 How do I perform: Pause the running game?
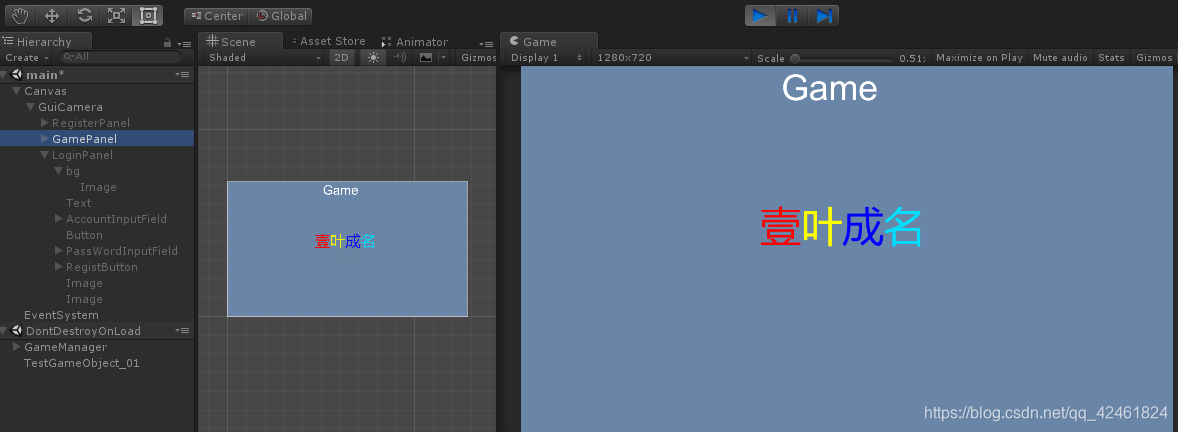click(x=792, y=15)
